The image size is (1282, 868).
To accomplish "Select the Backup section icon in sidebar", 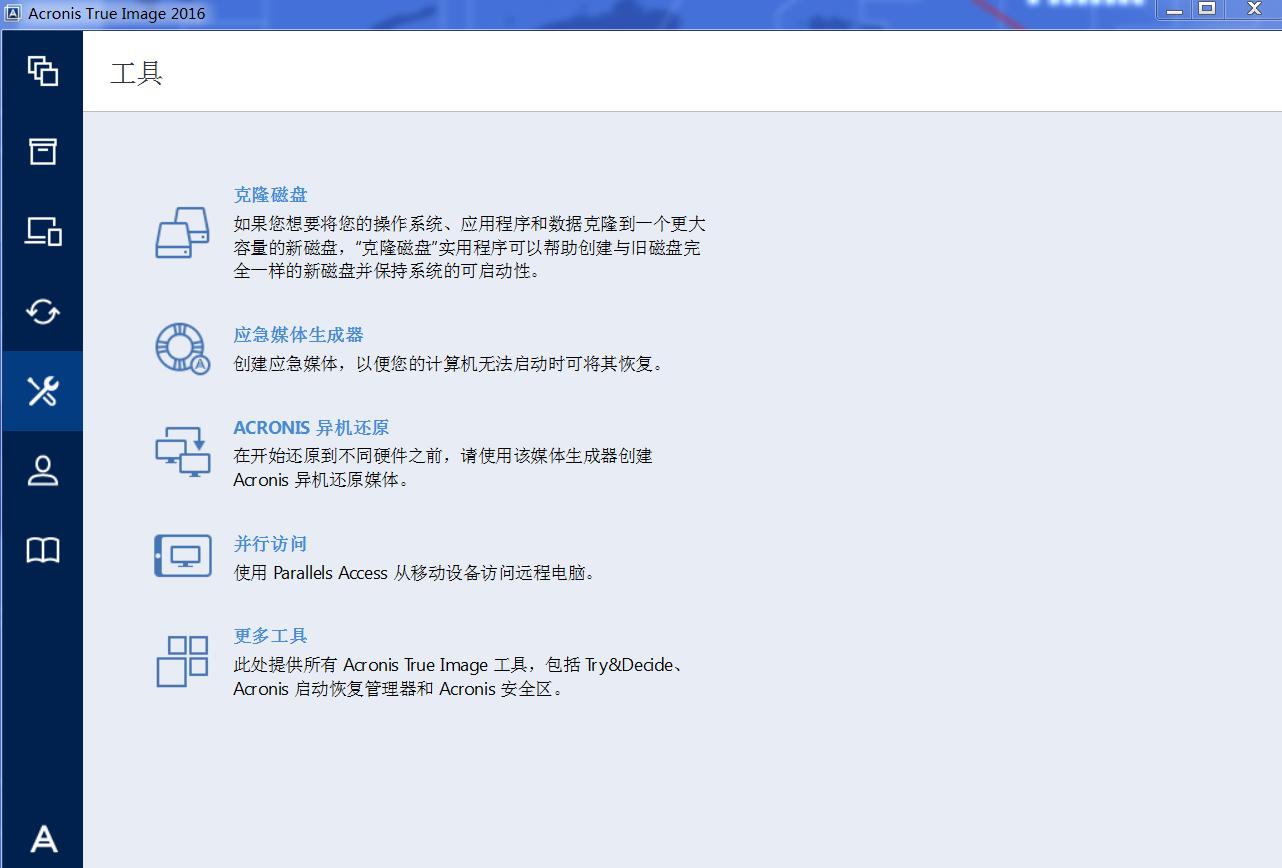I will [x=42, y=72].
